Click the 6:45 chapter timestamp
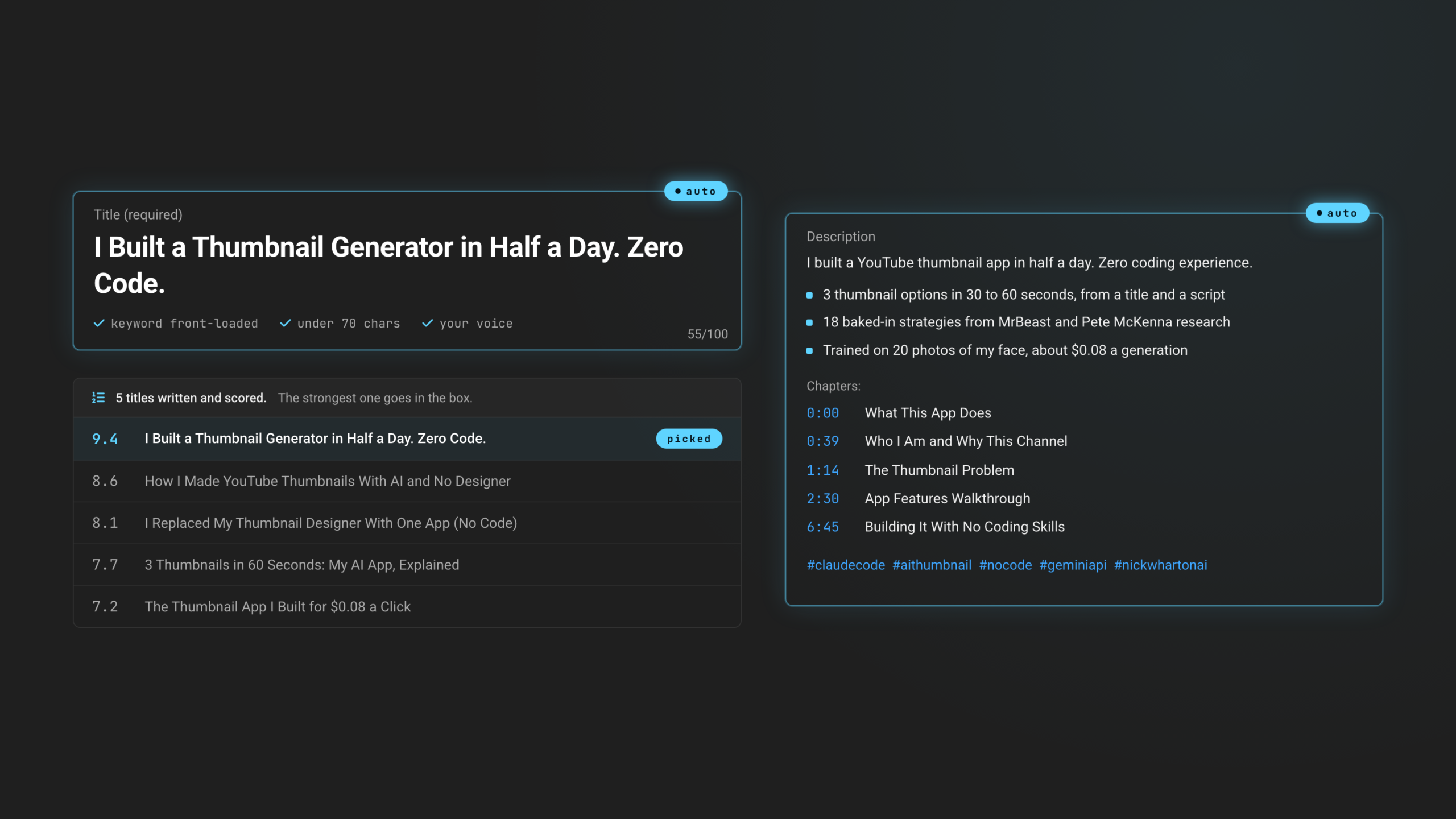Image resolution: width=1456 pixels, height=819 pixels. pyautogui.click(x=822, y=527)
